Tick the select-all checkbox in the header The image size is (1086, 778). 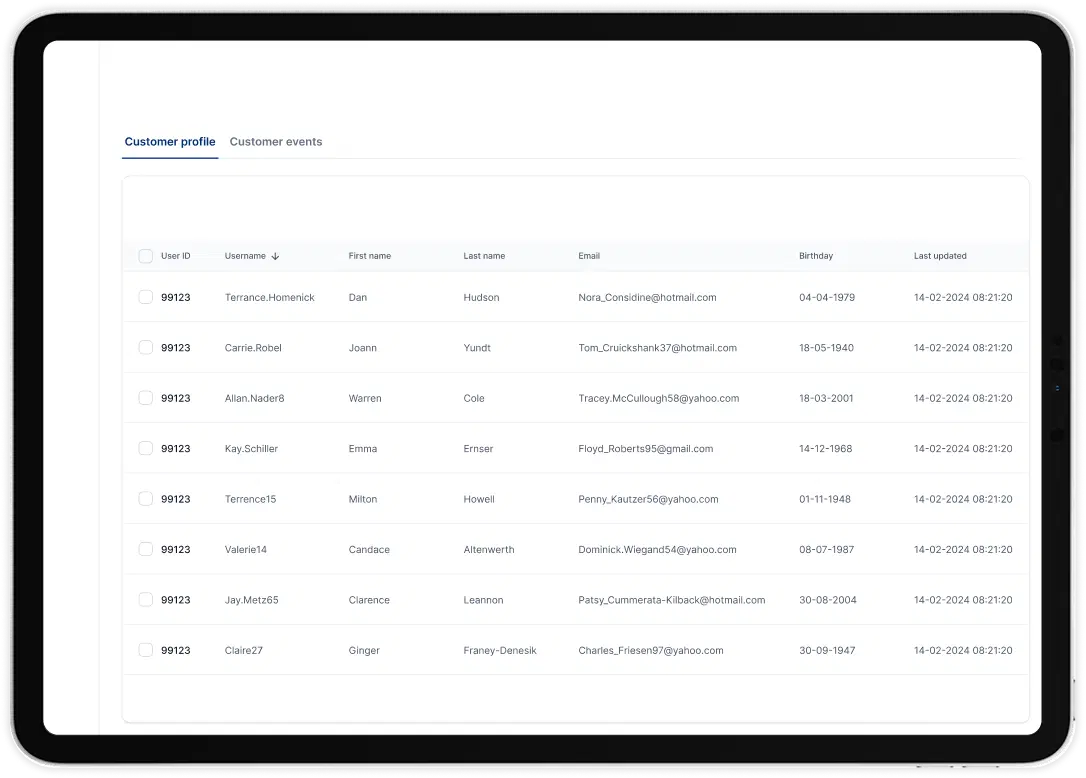(x=145, y=256)
